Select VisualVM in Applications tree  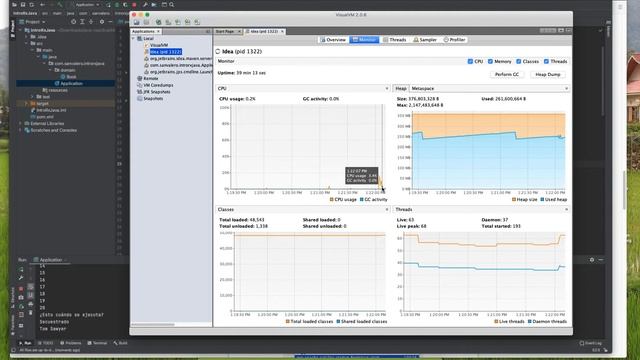coord(158,45)
